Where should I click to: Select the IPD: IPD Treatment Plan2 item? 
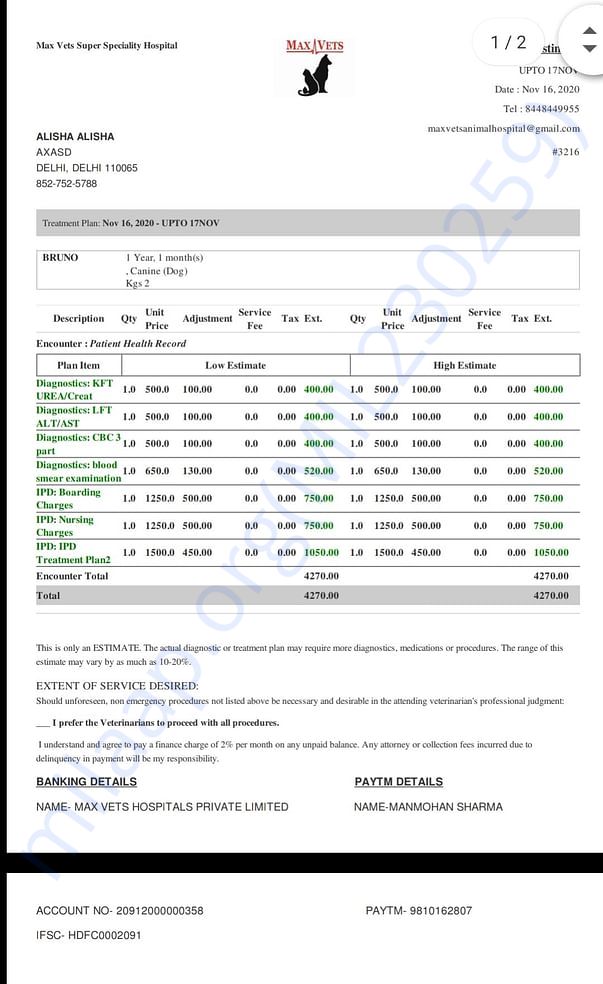73,553
